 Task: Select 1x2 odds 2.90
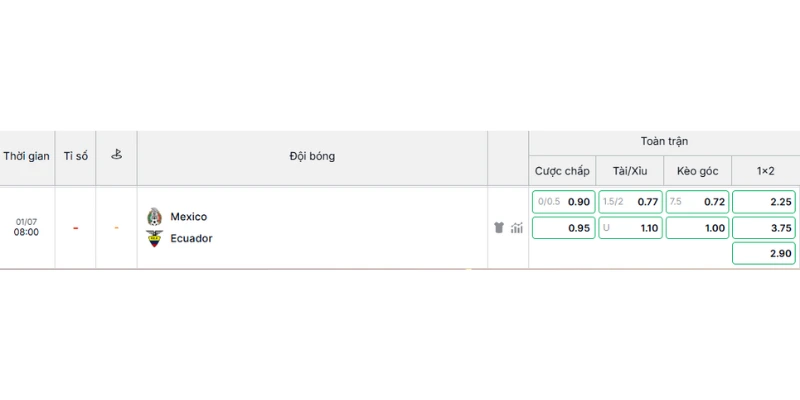pyautogui.click(x=764, y=253)
